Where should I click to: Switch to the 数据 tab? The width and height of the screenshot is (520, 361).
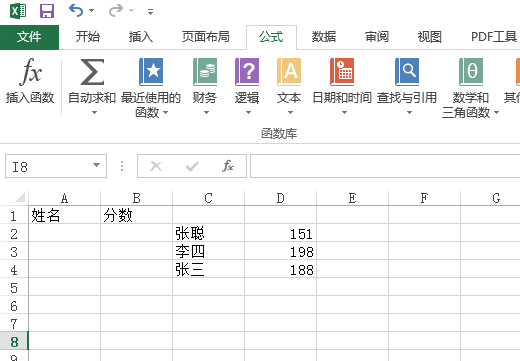324,37
